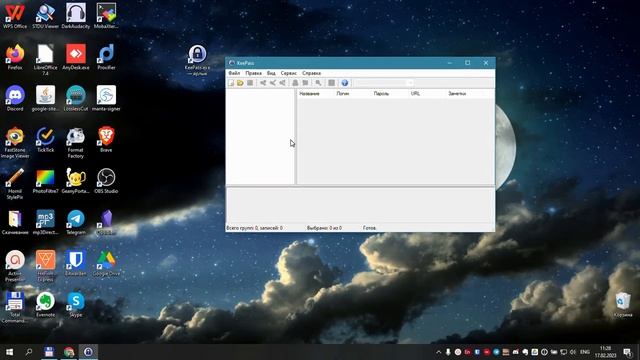The height and width of the screenshot is (360, 640).
Task: Open the quick search combo box arrow
Action: click(x=410, y=83)
